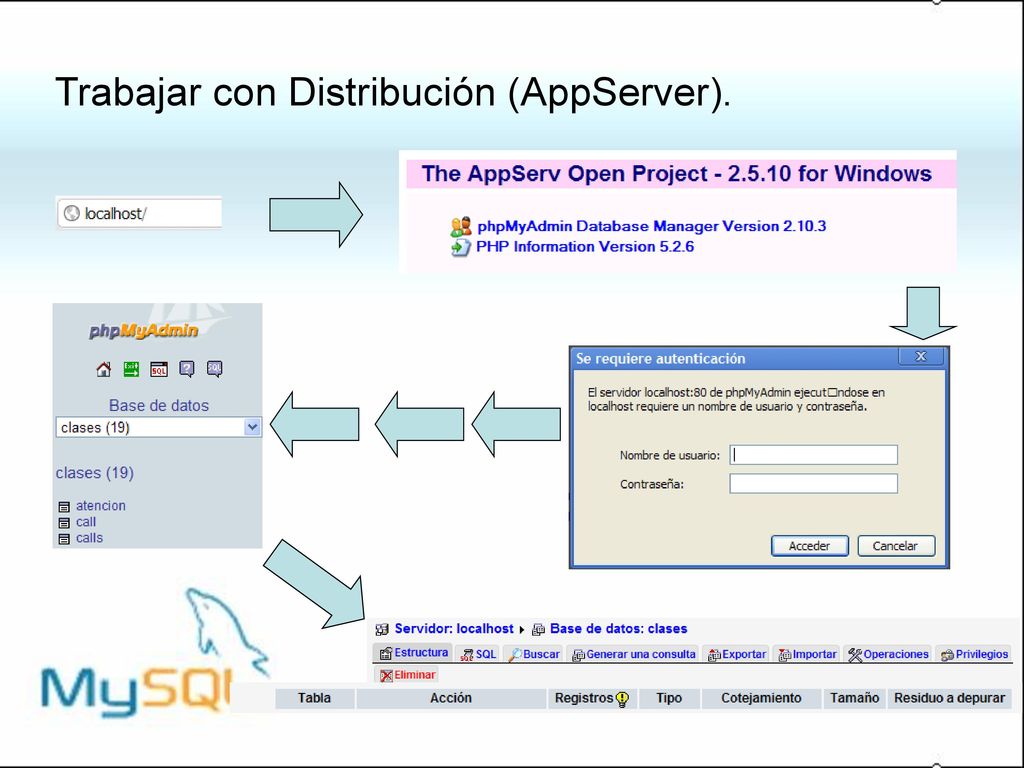1024x768 pixels.
Task: Click the Acción column header
Action: pyautogui.click(x=451, y=698)
